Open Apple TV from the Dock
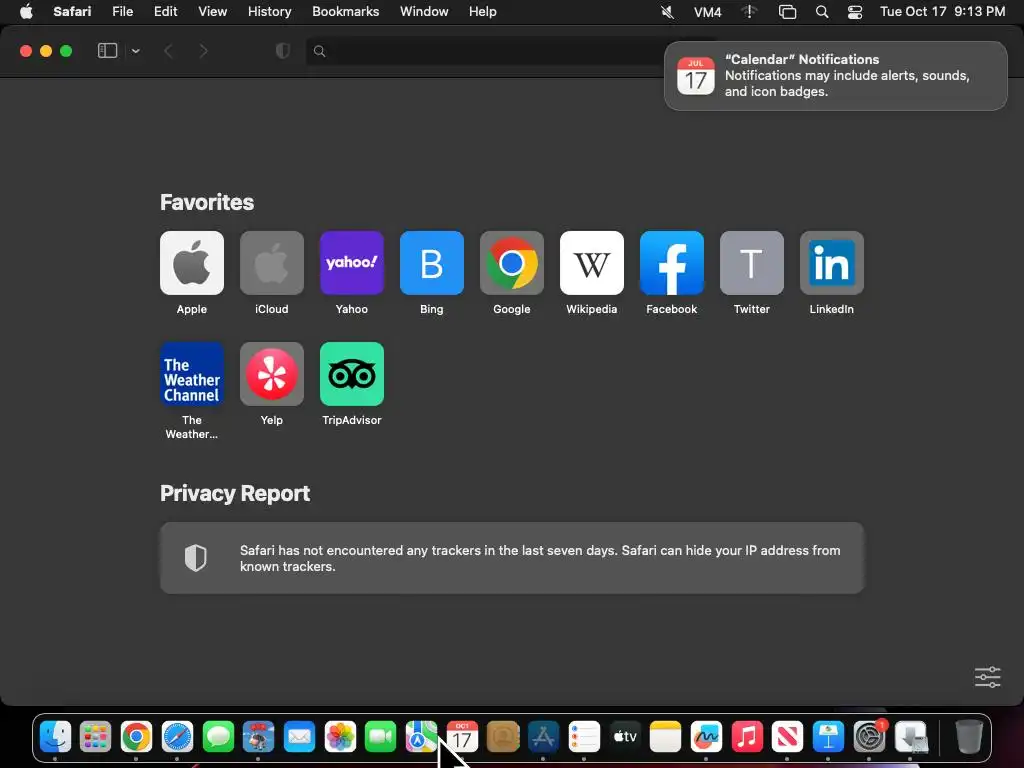The image size is (1024, 768). click(624, 737)
